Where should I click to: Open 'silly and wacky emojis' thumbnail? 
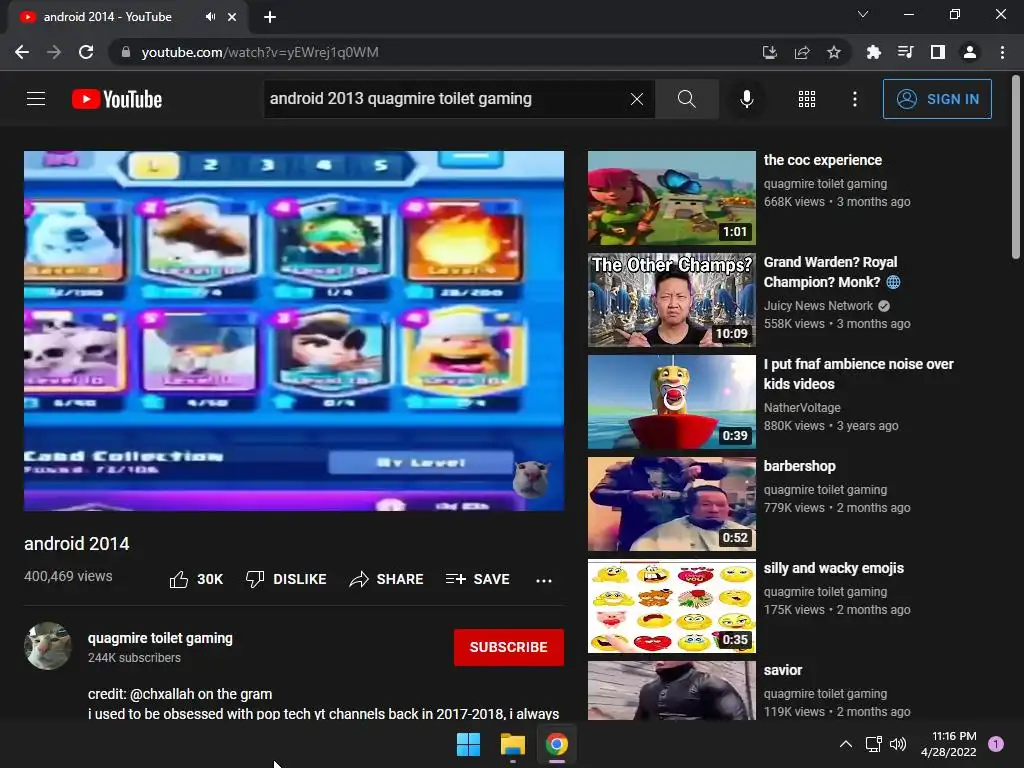[671, 606]
